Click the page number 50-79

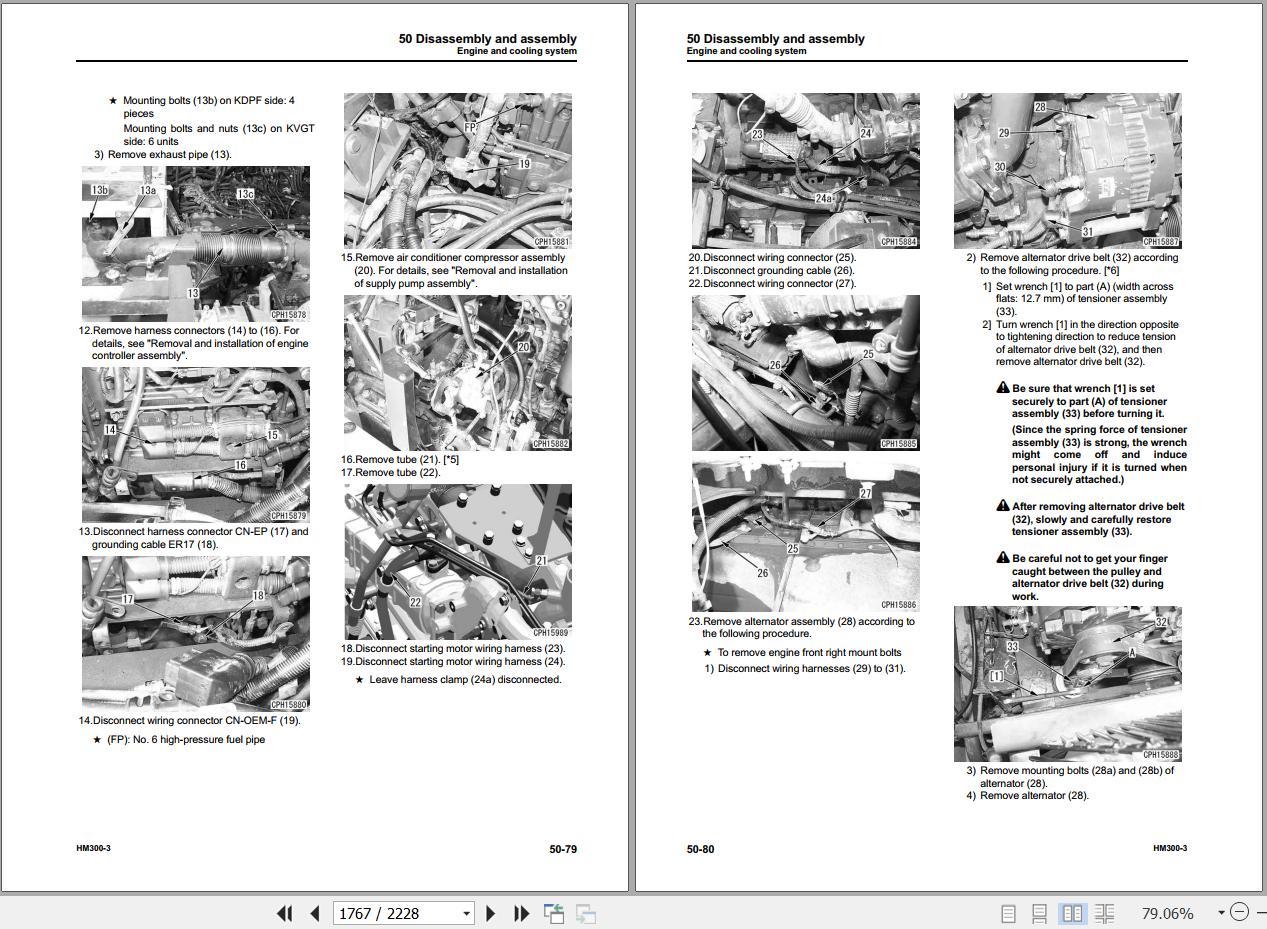click(563, 849)
